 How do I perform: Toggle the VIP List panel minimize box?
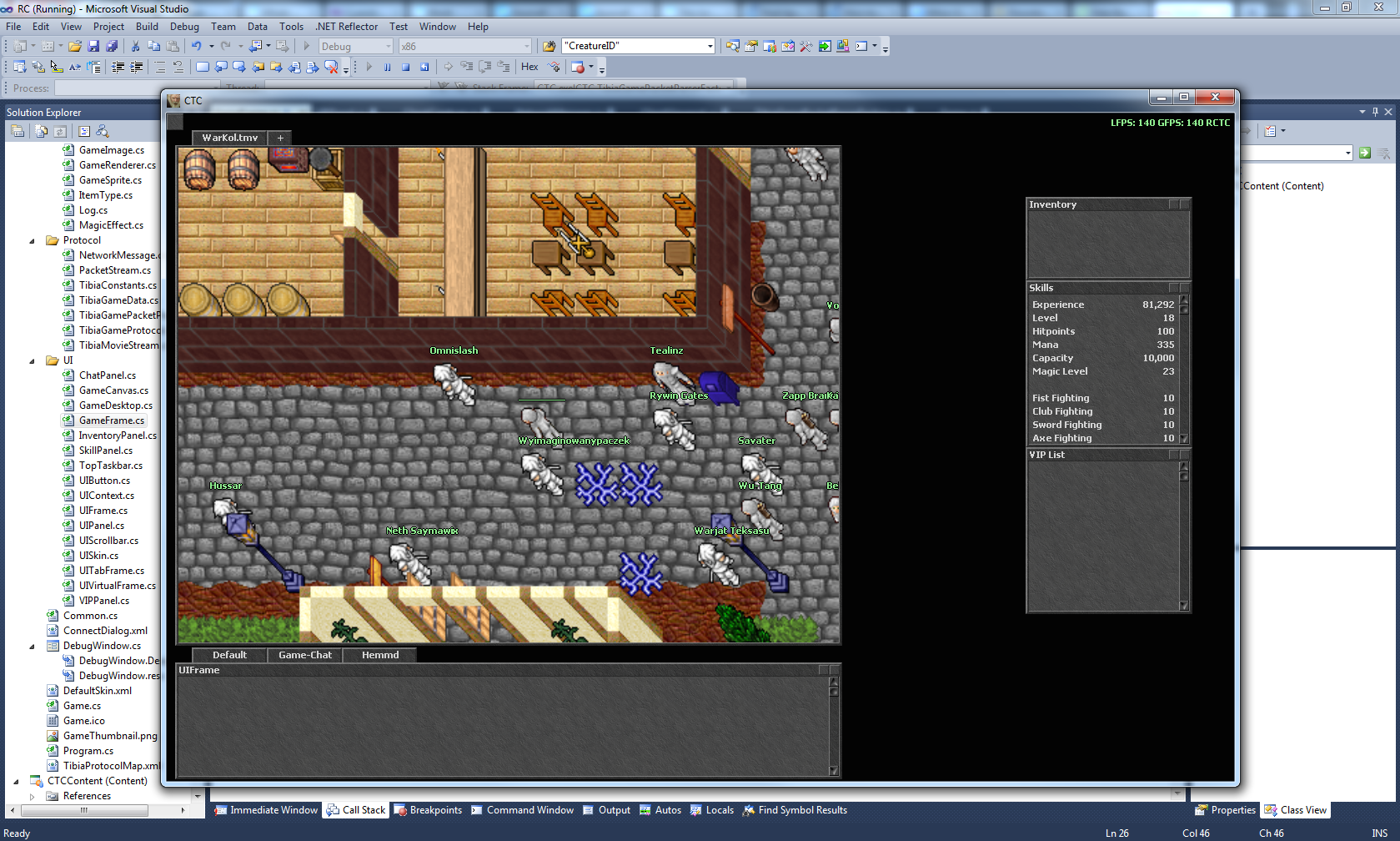1174,455
